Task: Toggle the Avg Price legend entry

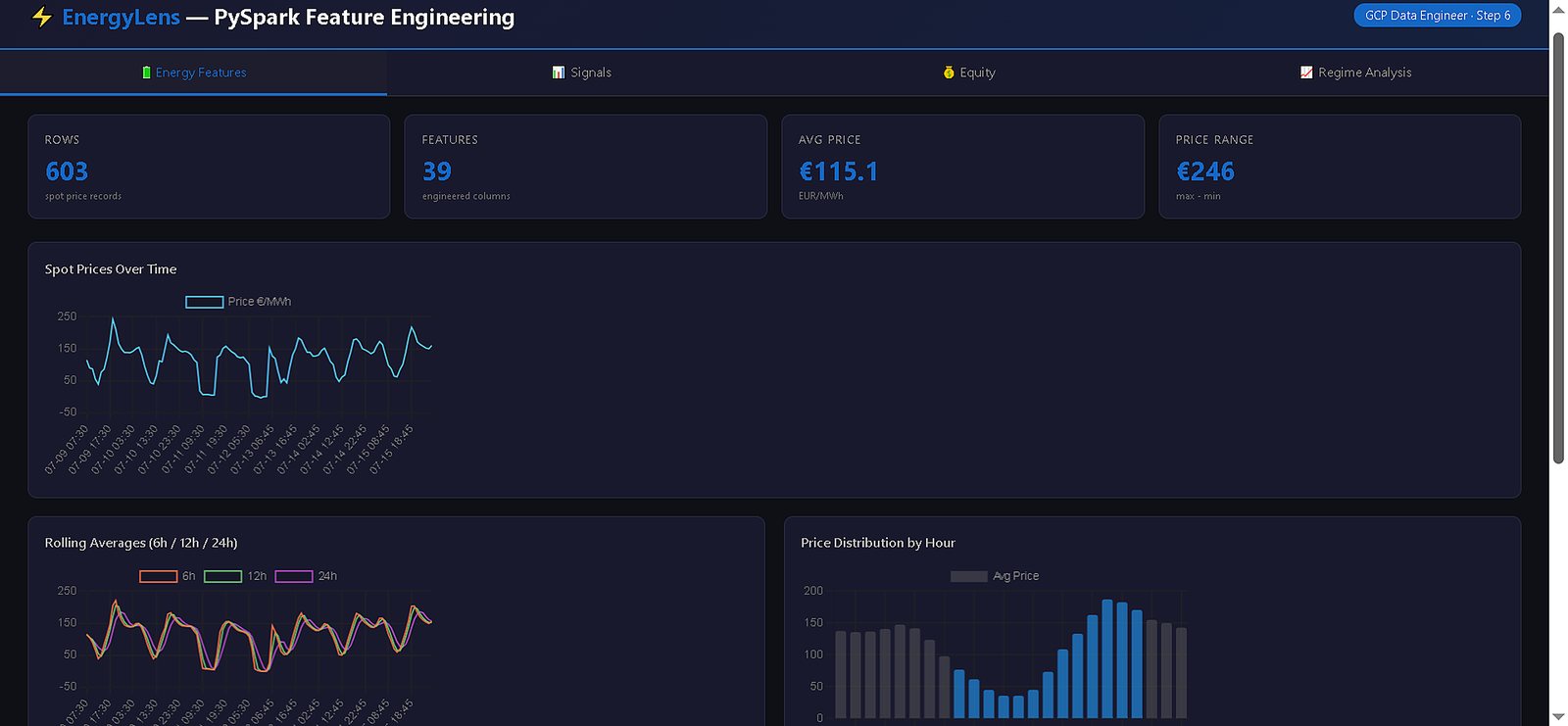Action: pos(995,576)
